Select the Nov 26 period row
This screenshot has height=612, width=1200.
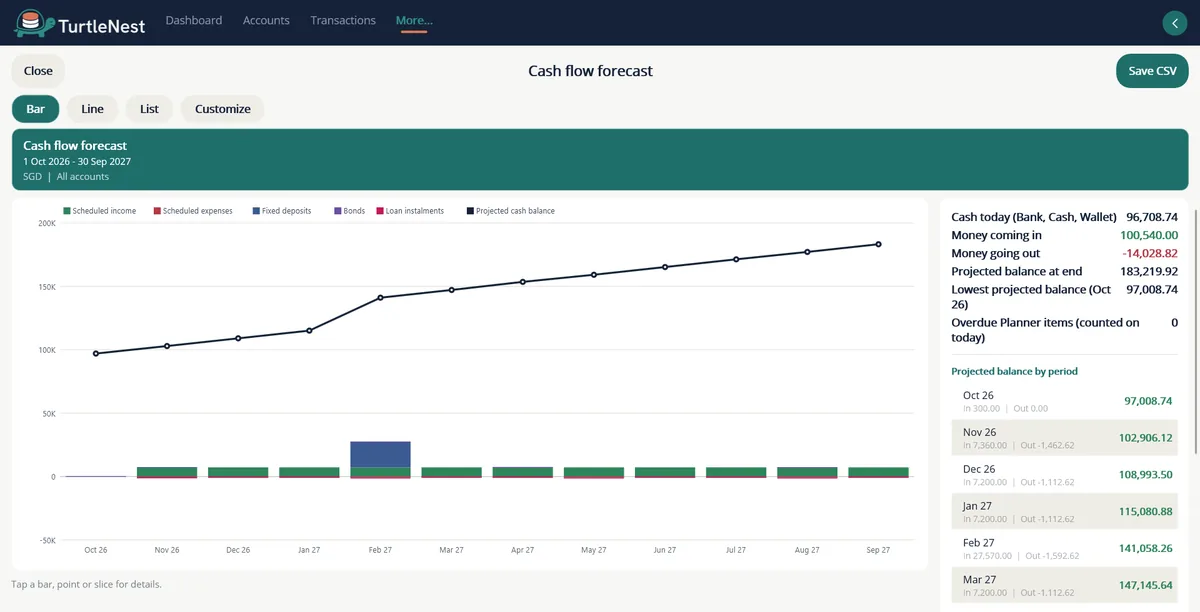coord(1064,438)
